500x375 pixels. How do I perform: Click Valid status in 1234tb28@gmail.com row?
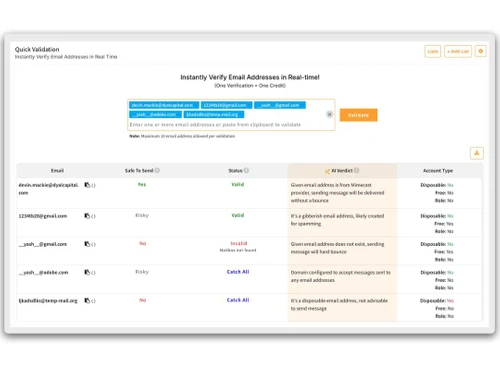point(238,215)
